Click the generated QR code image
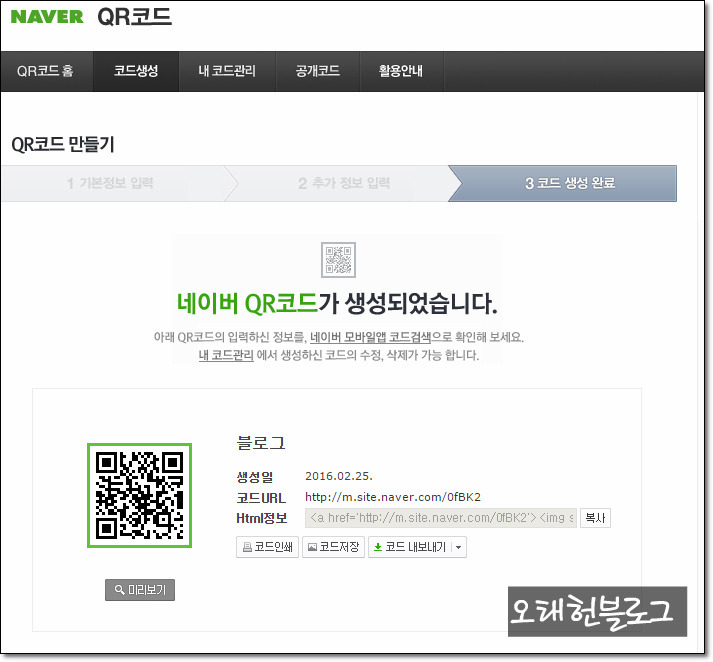The height and width of the screenshot is (662, 713). (x=139, y=495)
